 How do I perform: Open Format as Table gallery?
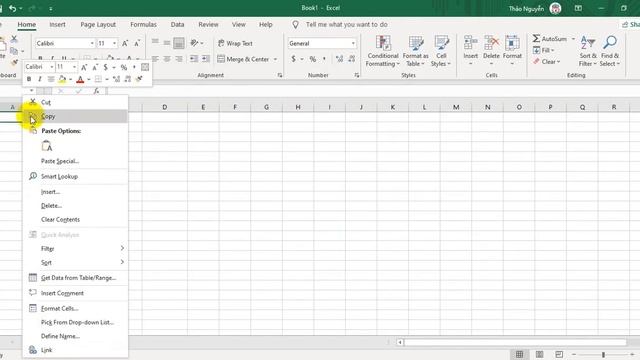pyautogui.click(x=416, y=51)
